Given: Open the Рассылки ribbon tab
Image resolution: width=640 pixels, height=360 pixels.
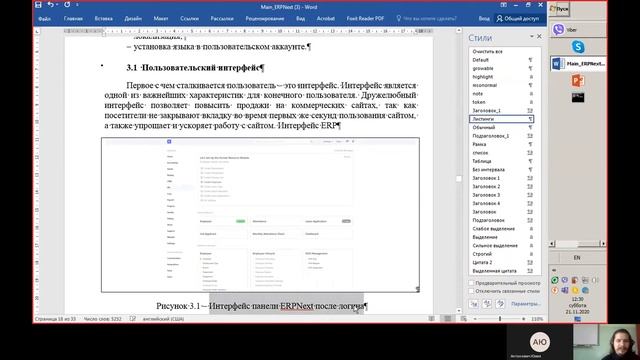Looking at the screenshot, I should [x=222, y=18].
